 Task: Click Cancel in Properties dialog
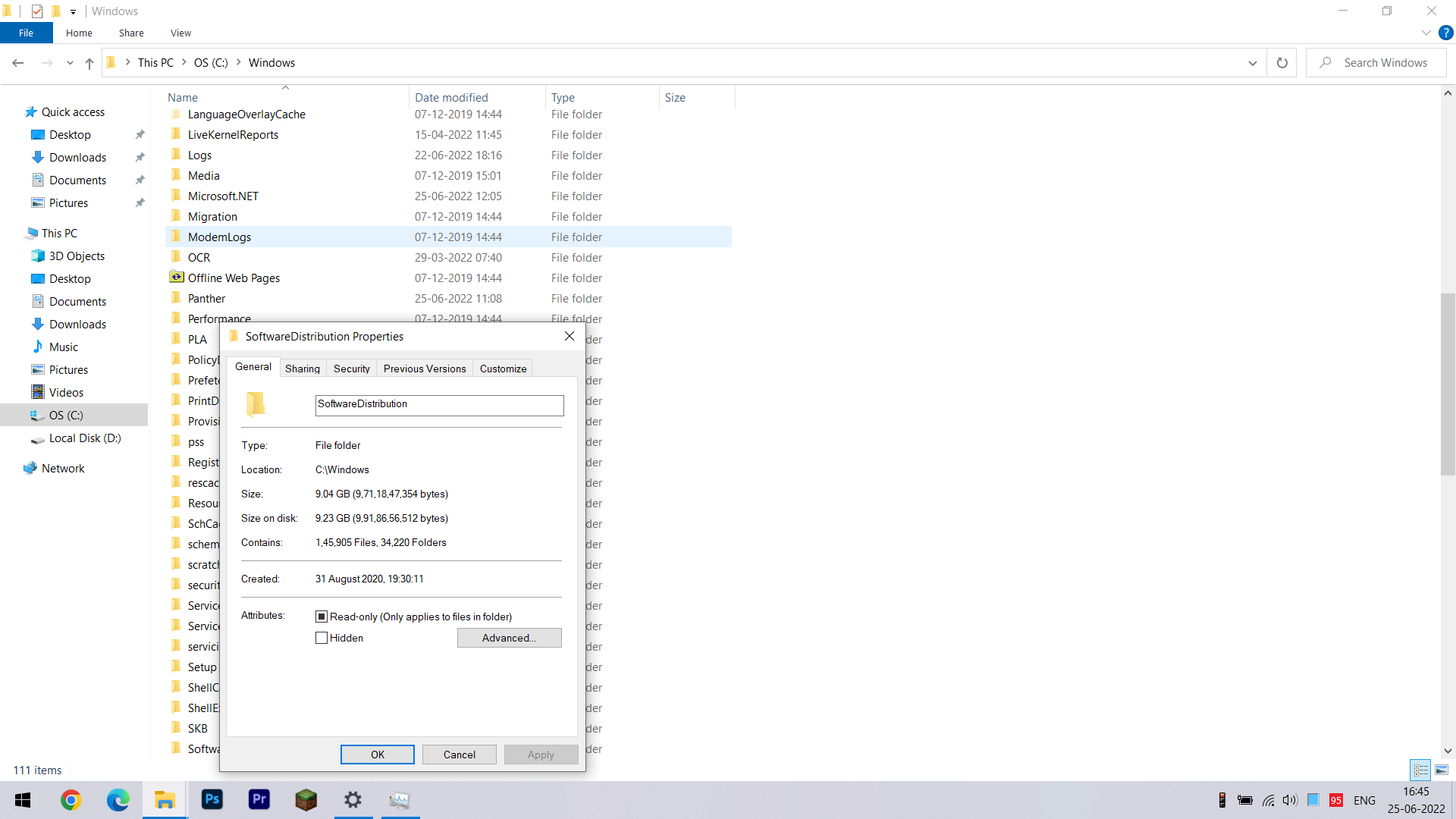(x=460, y=755)
